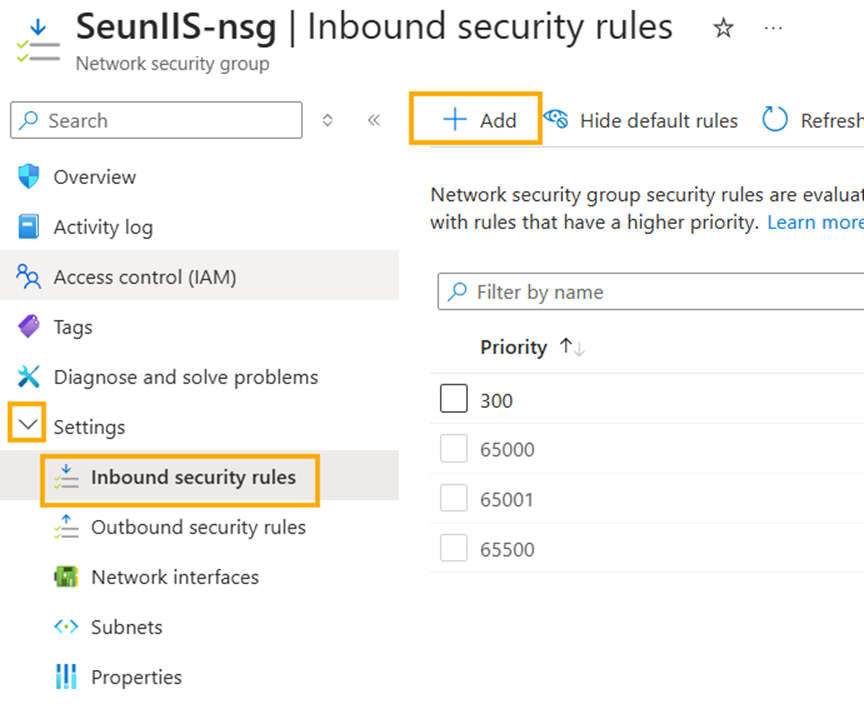
Task: Click the Diagnose and solve problems wrench icon
Action: tap(29, 377)
